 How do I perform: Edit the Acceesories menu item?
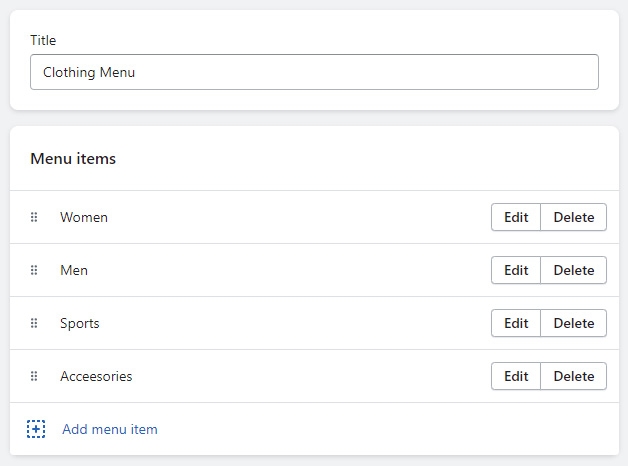click(516, 376)
